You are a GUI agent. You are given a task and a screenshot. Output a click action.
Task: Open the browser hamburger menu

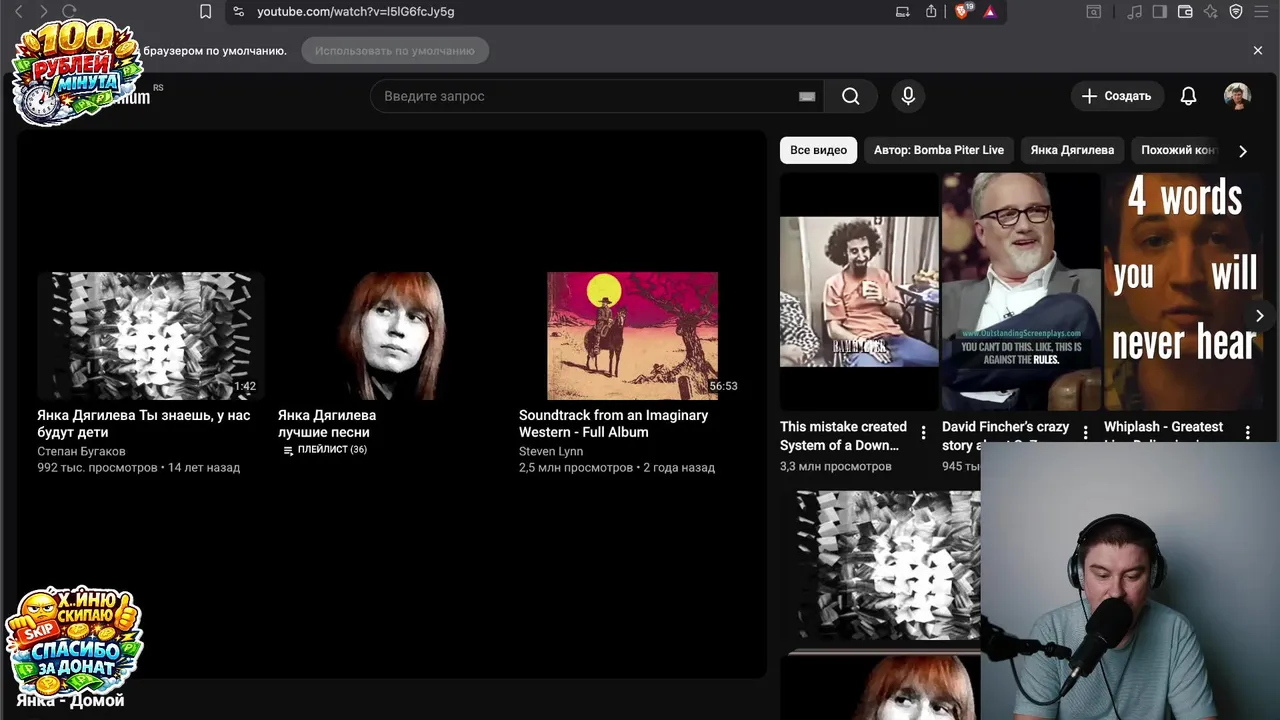1261,12
